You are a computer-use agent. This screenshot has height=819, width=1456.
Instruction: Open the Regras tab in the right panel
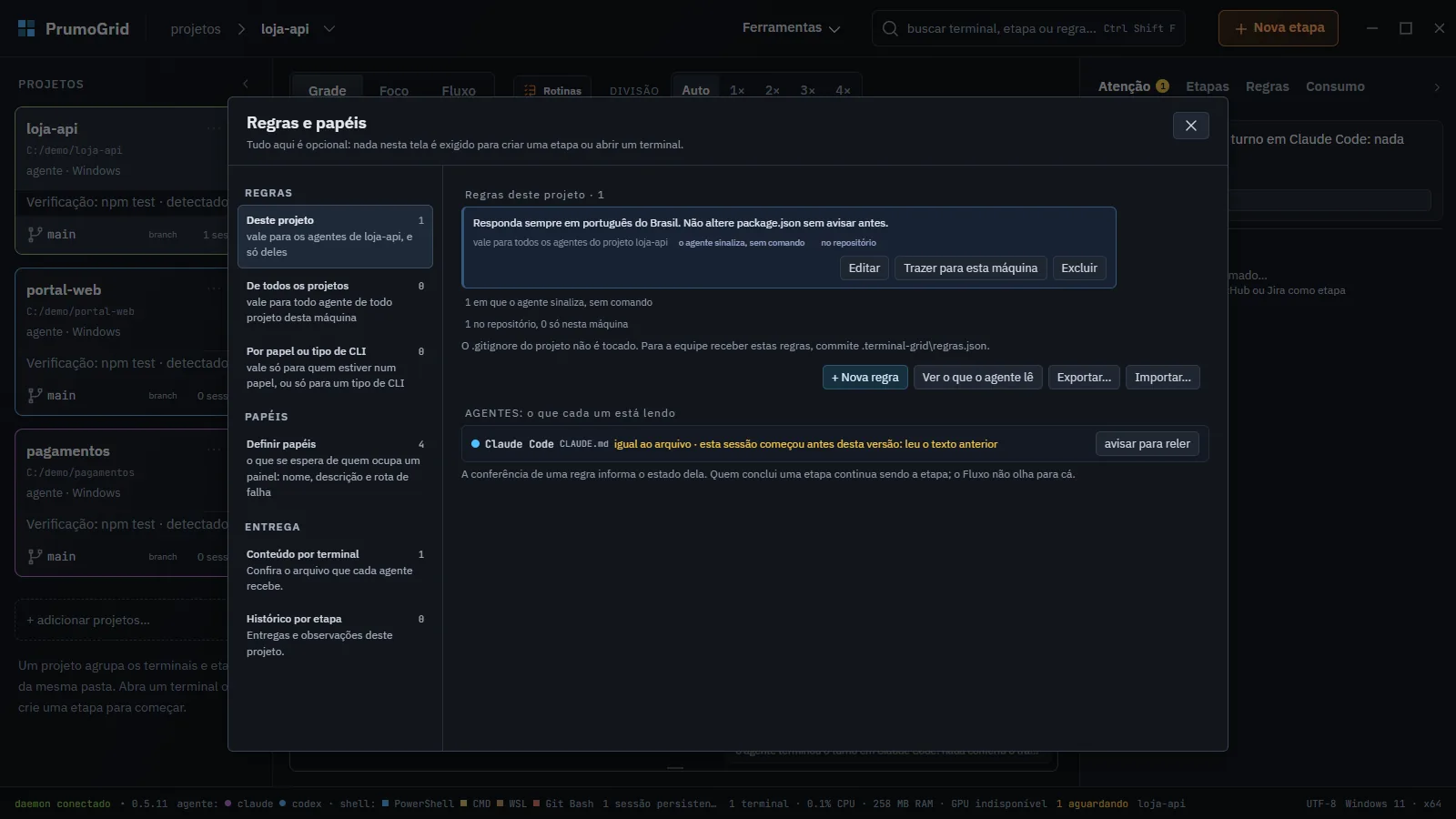pyautogui.click(x=1267, y=86)
